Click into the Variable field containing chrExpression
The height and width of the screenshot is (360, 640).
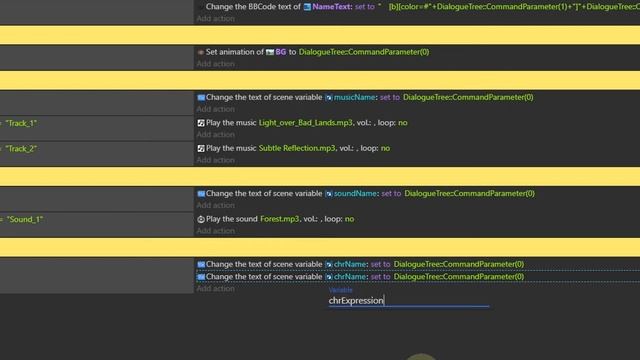tap(409, 301)
